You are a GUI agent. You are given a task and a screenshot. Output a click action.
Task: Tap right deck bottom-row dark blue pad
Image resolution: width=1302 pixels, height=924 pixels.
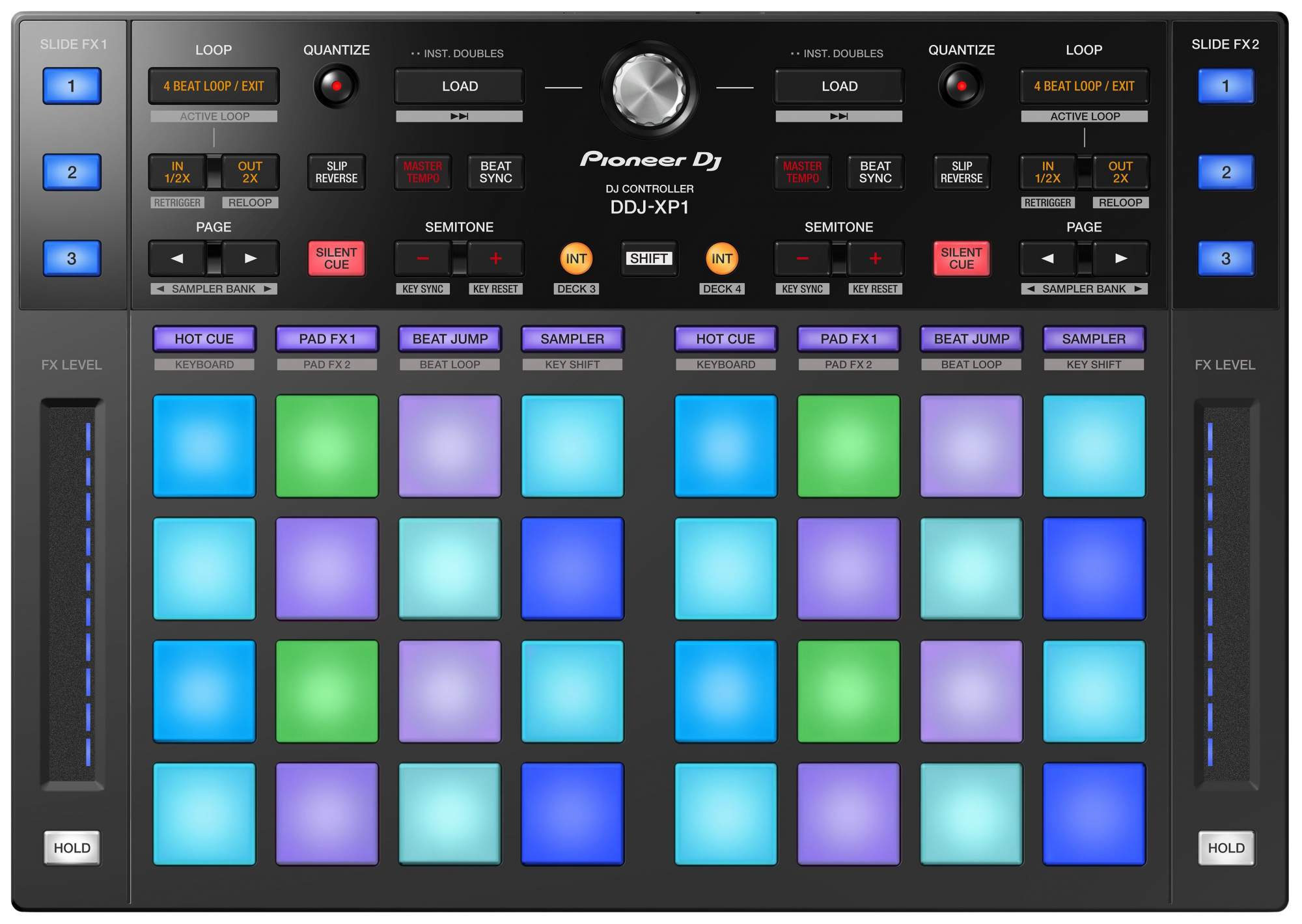click(1094, 814)
